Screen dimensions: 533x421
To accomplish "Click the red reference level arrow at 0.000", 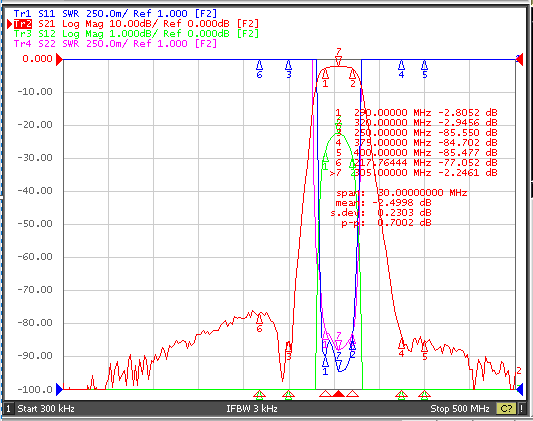I will pos(59,59).
